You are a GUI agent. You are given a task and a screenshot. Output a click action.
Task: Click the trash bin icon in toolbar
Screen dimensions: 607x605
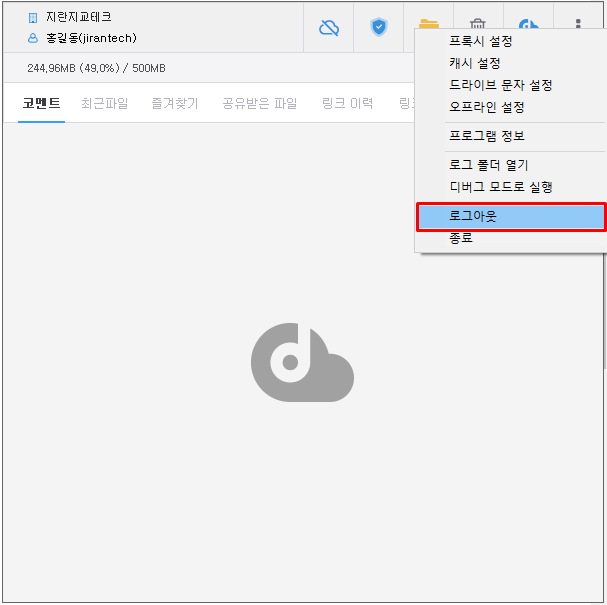click(478, 23)
